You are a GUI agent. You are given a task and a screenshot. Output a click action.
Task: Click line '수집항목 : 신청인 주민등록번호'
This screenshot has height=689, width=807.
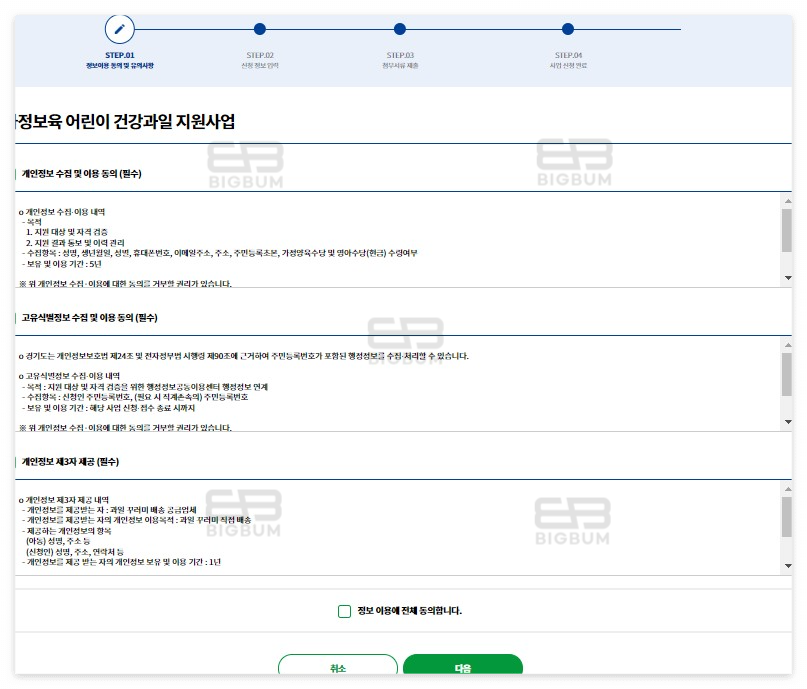point(137,397)
